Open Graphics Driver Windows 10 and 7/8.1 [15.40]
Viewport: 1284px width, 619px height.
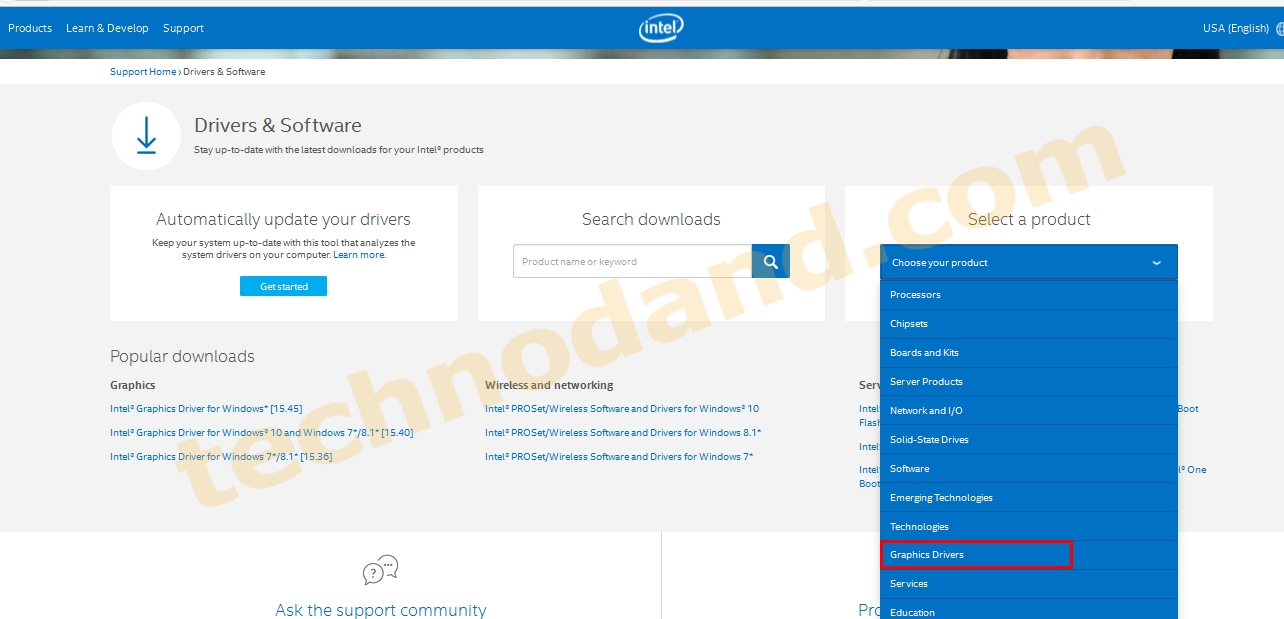(x=261, y=433)
